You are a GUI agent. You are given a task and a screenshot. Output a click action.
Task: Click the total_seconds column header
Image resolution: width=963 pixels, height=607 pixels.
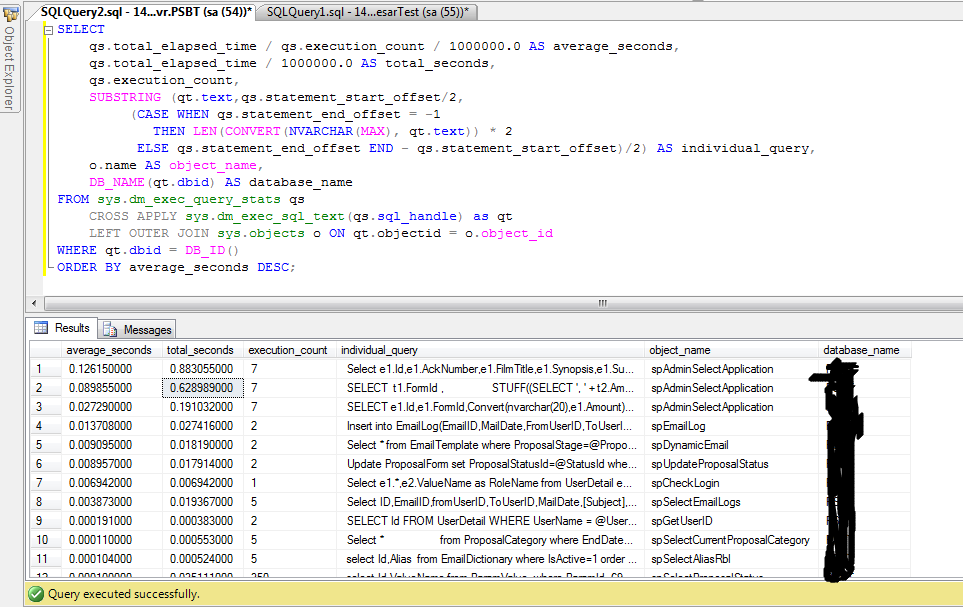[201, 350]
